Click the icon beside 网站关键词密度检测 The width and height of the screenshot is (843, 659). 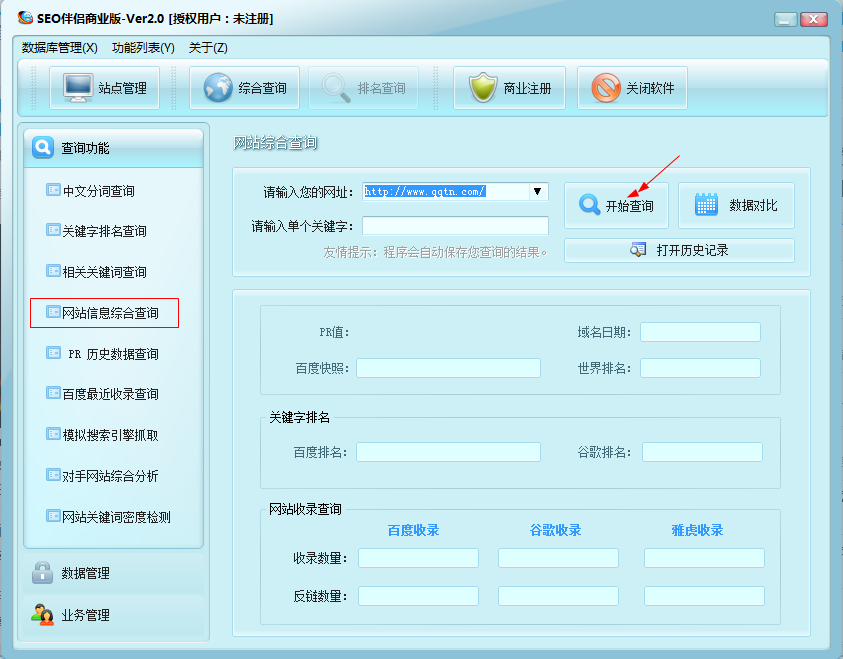(53, 516)
